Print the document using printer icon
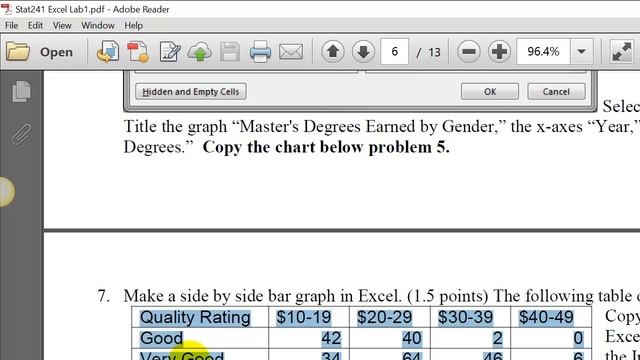Screen dimensions: 640x360 click(x=260, y=52)
